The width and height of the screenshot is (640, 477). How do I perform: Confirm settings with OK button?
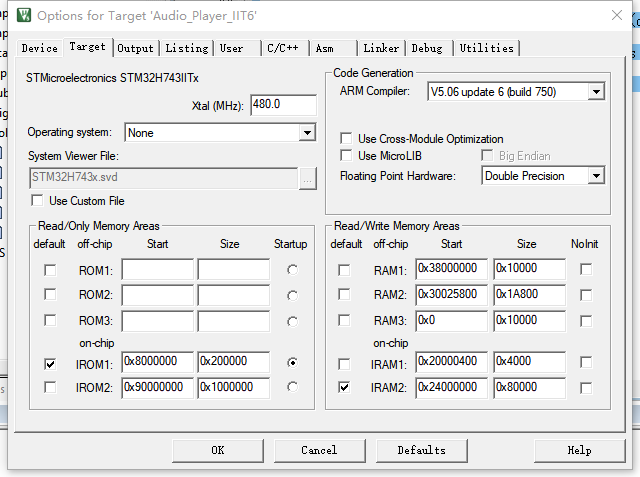coord(218,450)
